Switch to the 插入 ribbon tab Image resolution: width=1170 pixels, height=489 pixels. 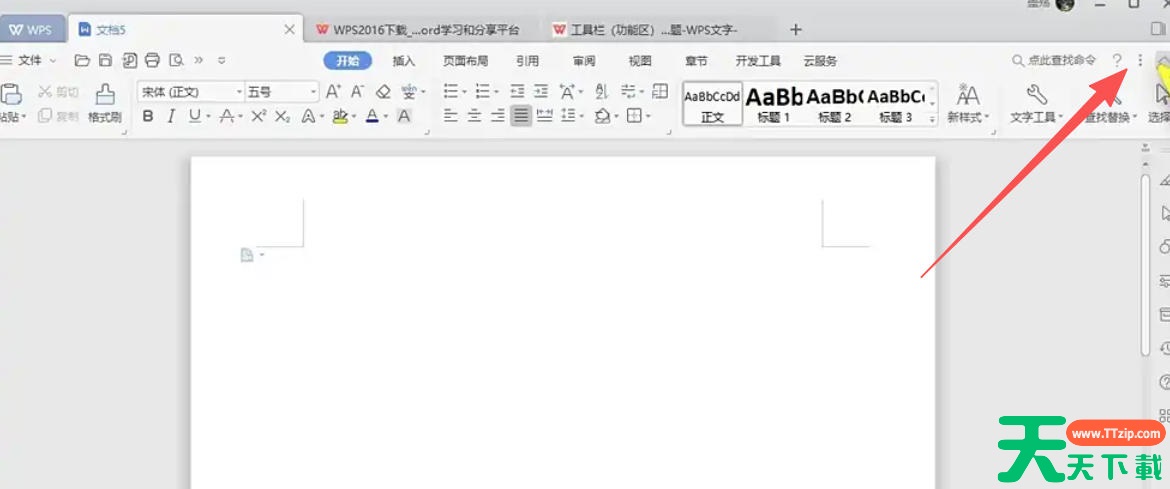(x=403, y=61)
